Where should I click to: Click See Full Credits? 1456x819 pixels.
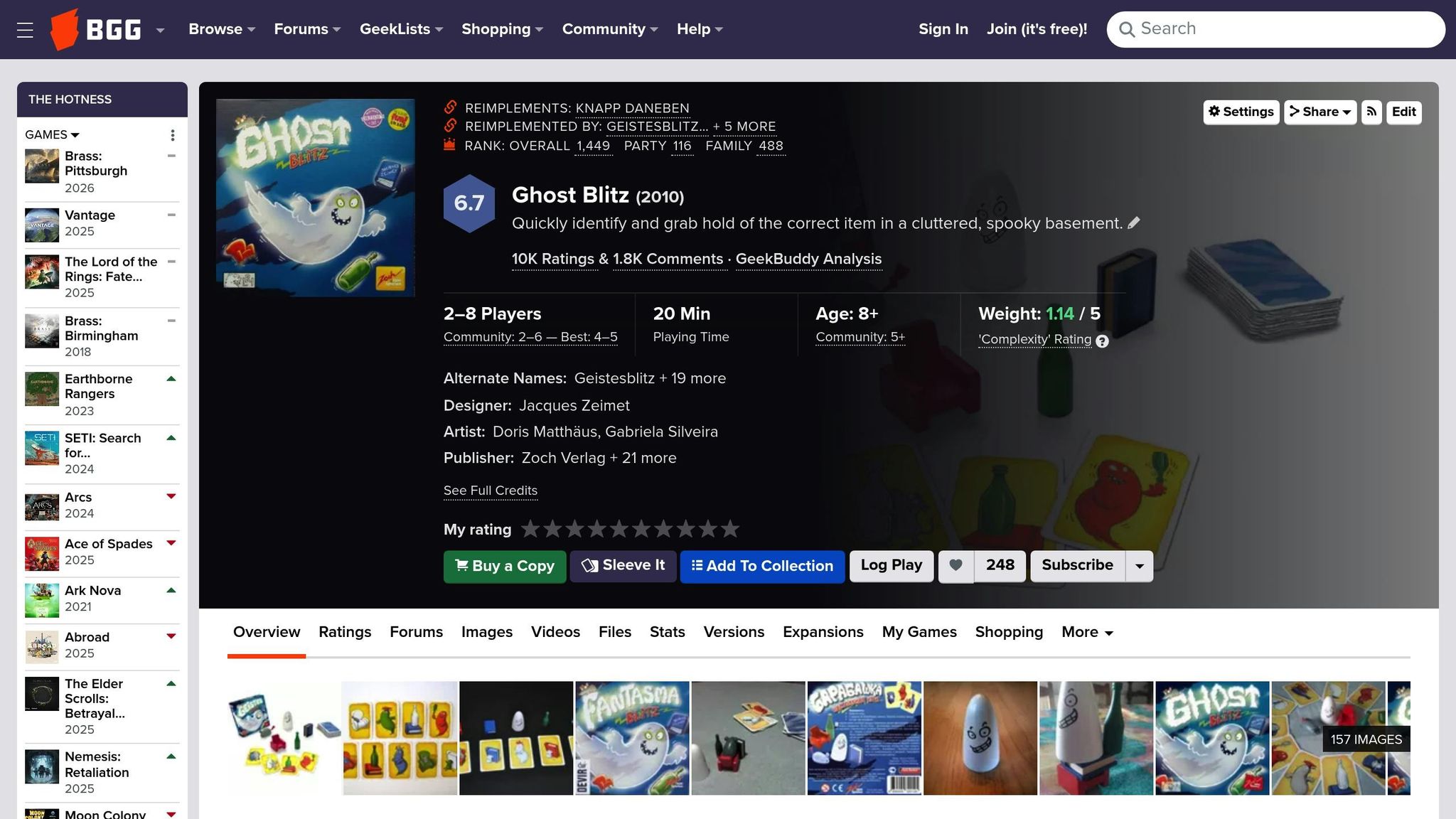491,491
